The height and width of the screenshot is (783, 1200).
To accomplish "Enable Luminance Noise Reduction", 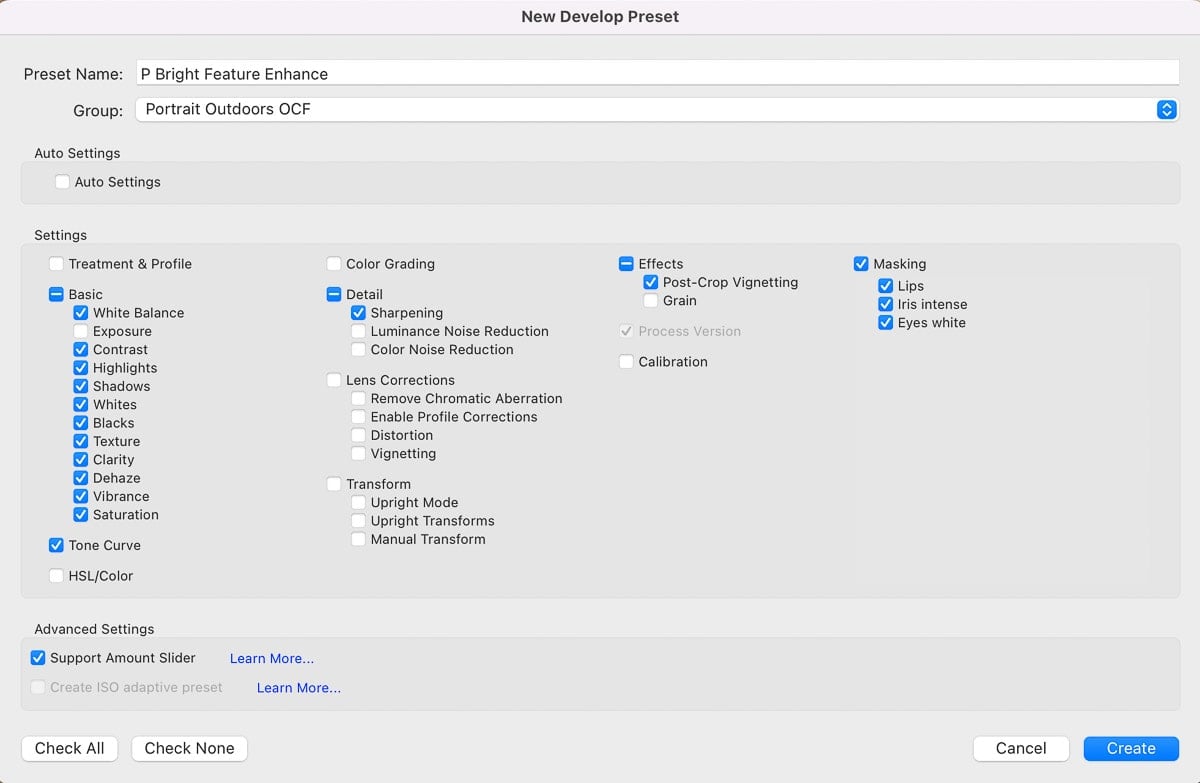I will (x=358, y=331).
